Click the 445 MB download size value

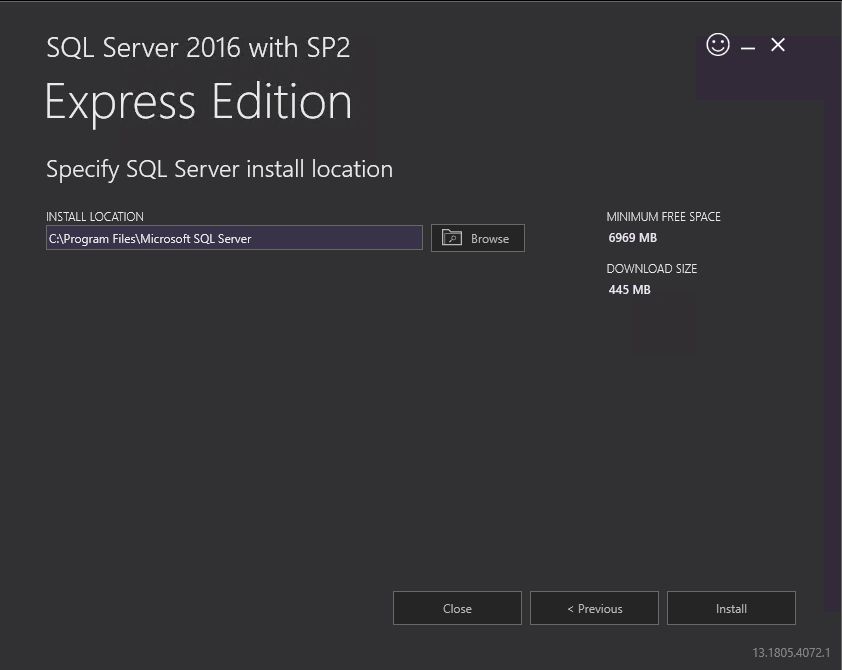coord(629,290)
